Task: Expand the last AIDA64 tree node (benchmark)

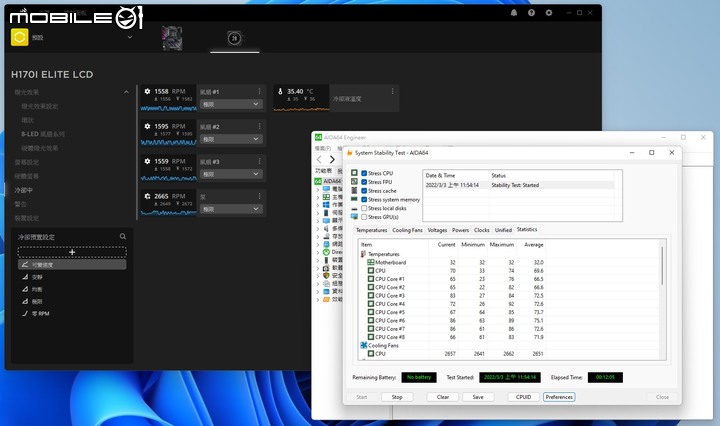Action: click(x=318, y=299)
